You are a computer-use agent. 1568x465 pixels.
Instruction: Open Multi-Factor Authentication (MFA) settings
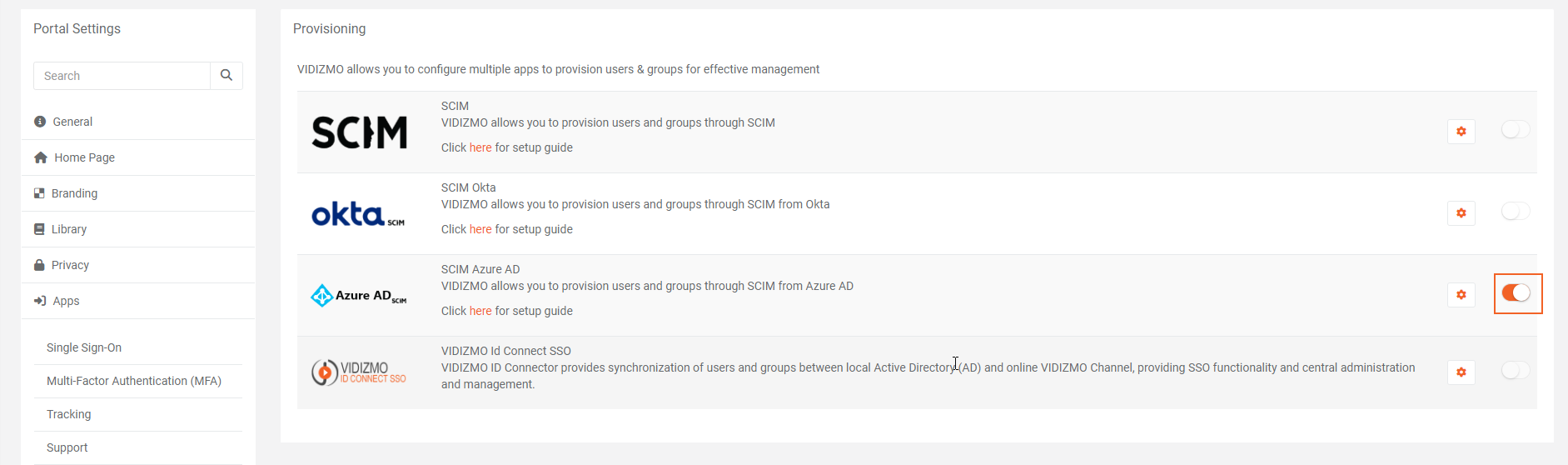134,381
